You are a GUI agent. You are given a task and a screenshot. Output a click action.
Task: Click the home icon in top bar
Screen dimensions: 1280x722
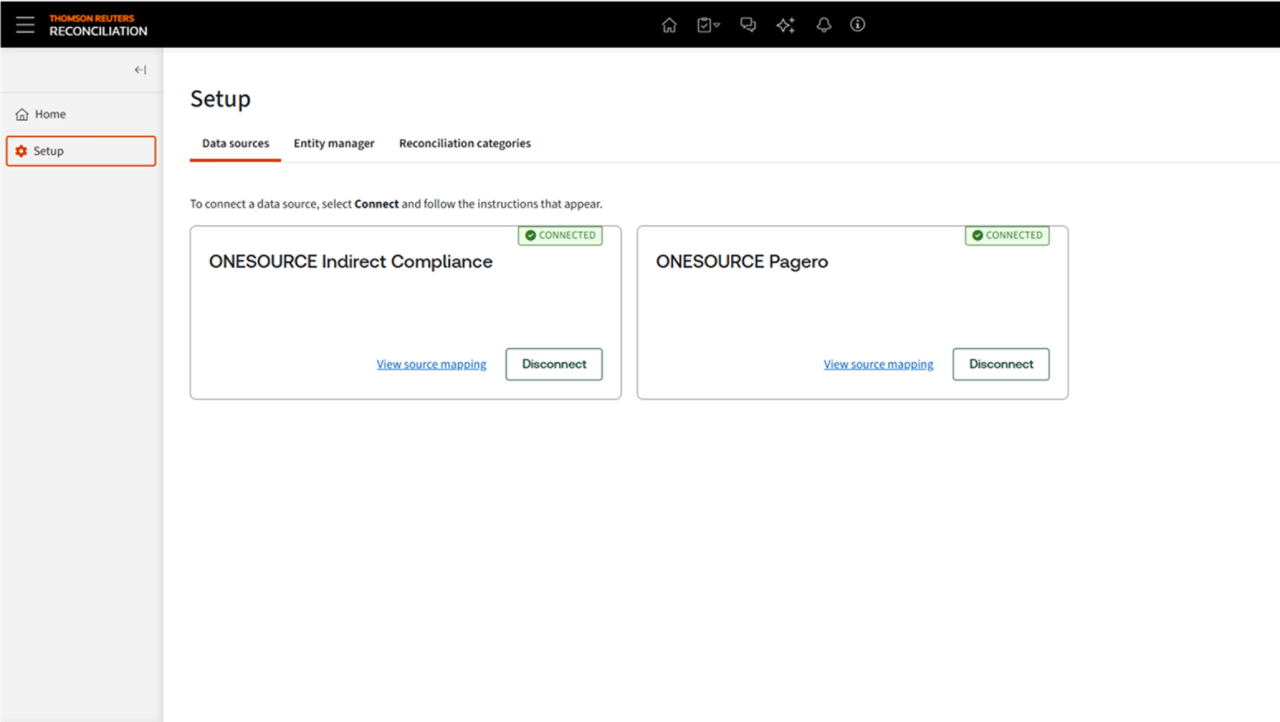(x=669, y=25)
